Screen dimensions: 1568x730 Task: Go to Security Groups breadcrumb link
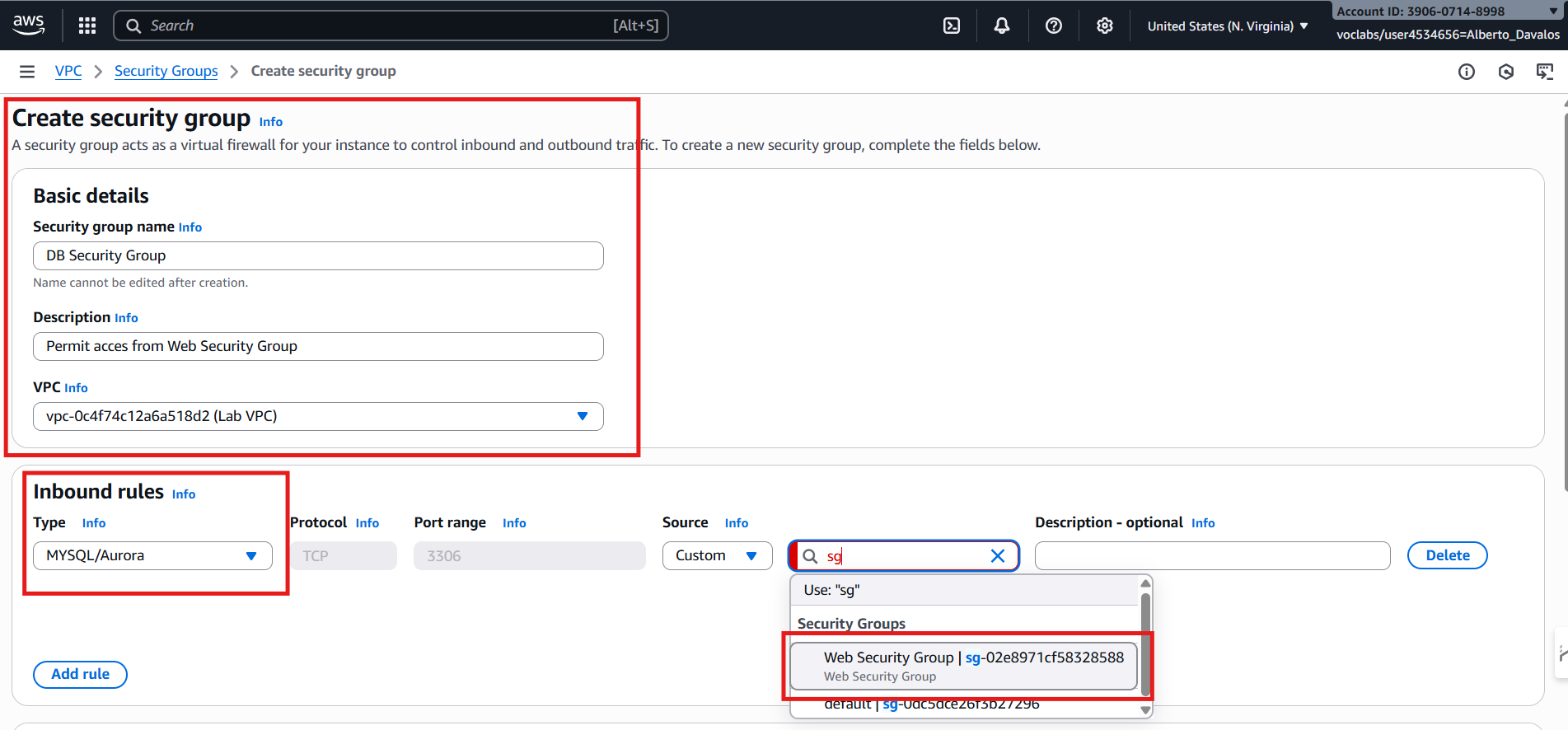(166, 71)
